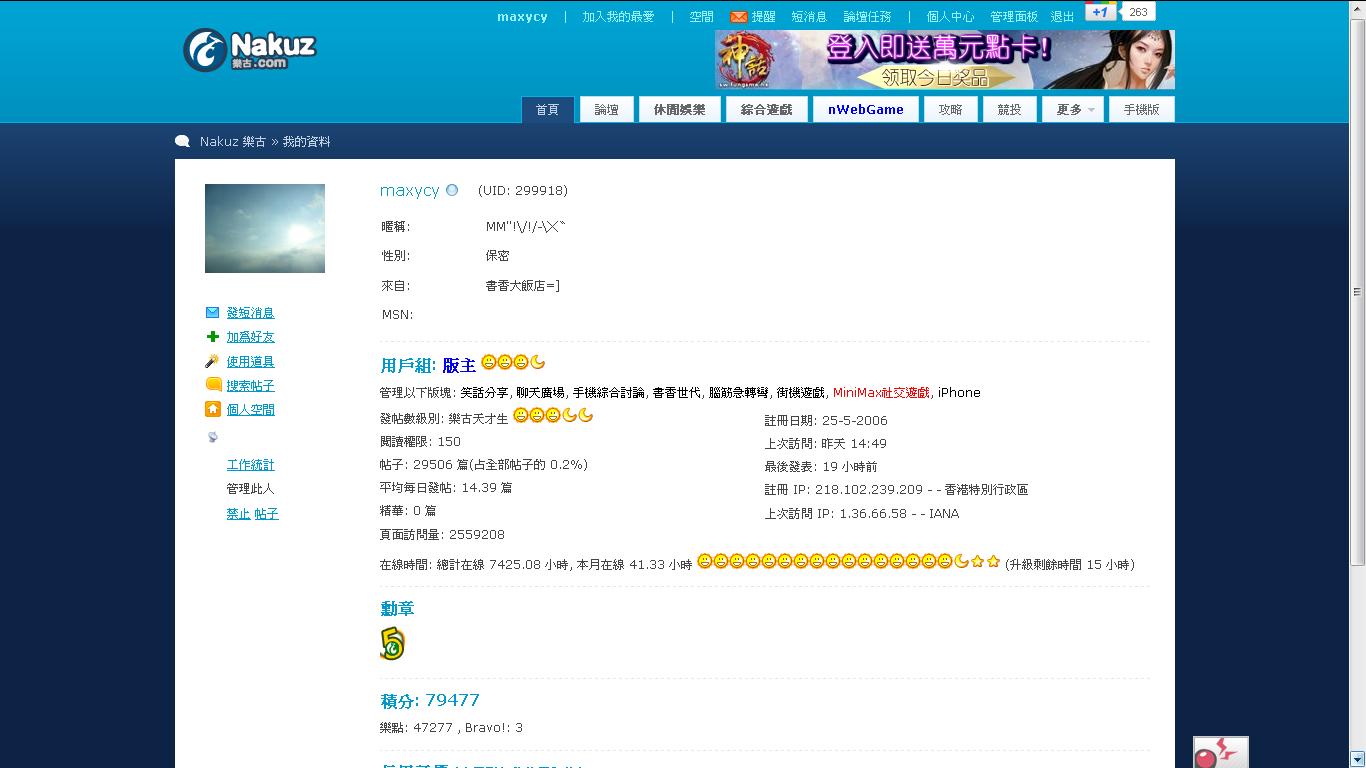1366x768 pixels.
Task: Click the vertical scrollbar down arrow
Action: [1357, 759]
